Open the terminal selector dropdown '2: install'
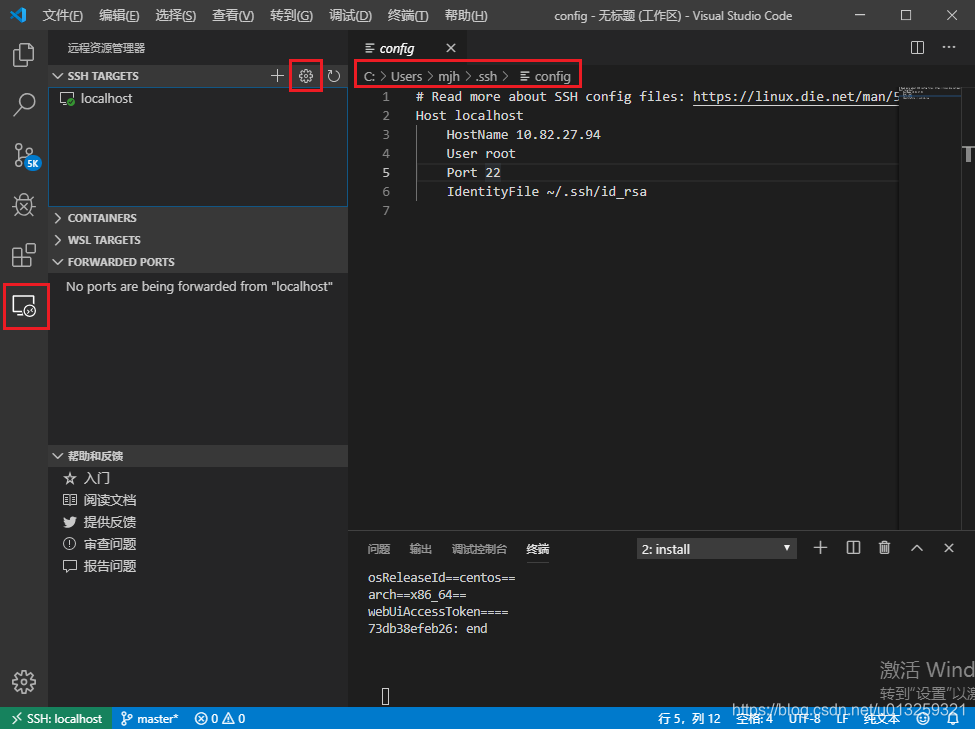The image size is (975, 729). [x=716, y=549]
